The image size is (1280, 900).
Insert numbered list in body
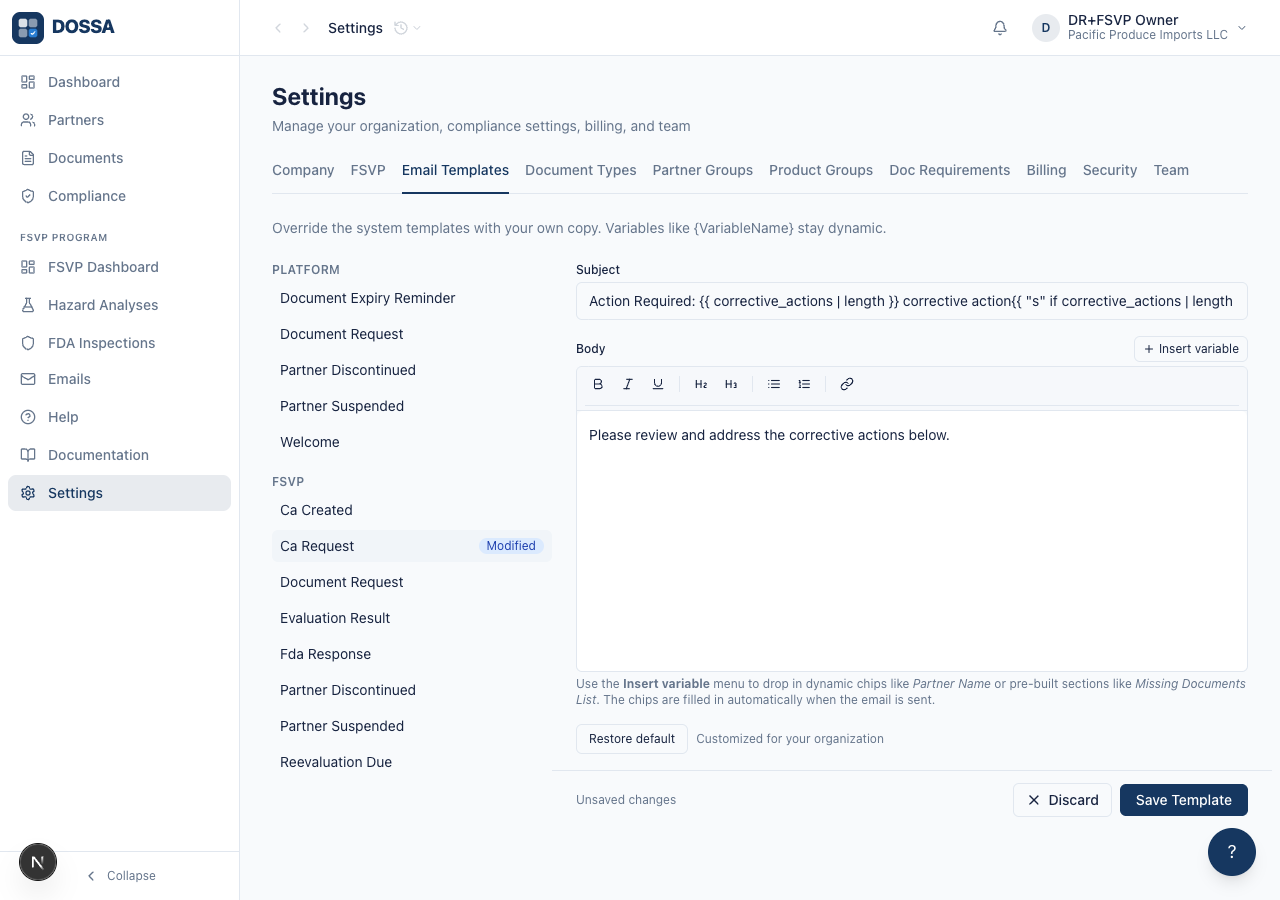(x=804, y=384)
